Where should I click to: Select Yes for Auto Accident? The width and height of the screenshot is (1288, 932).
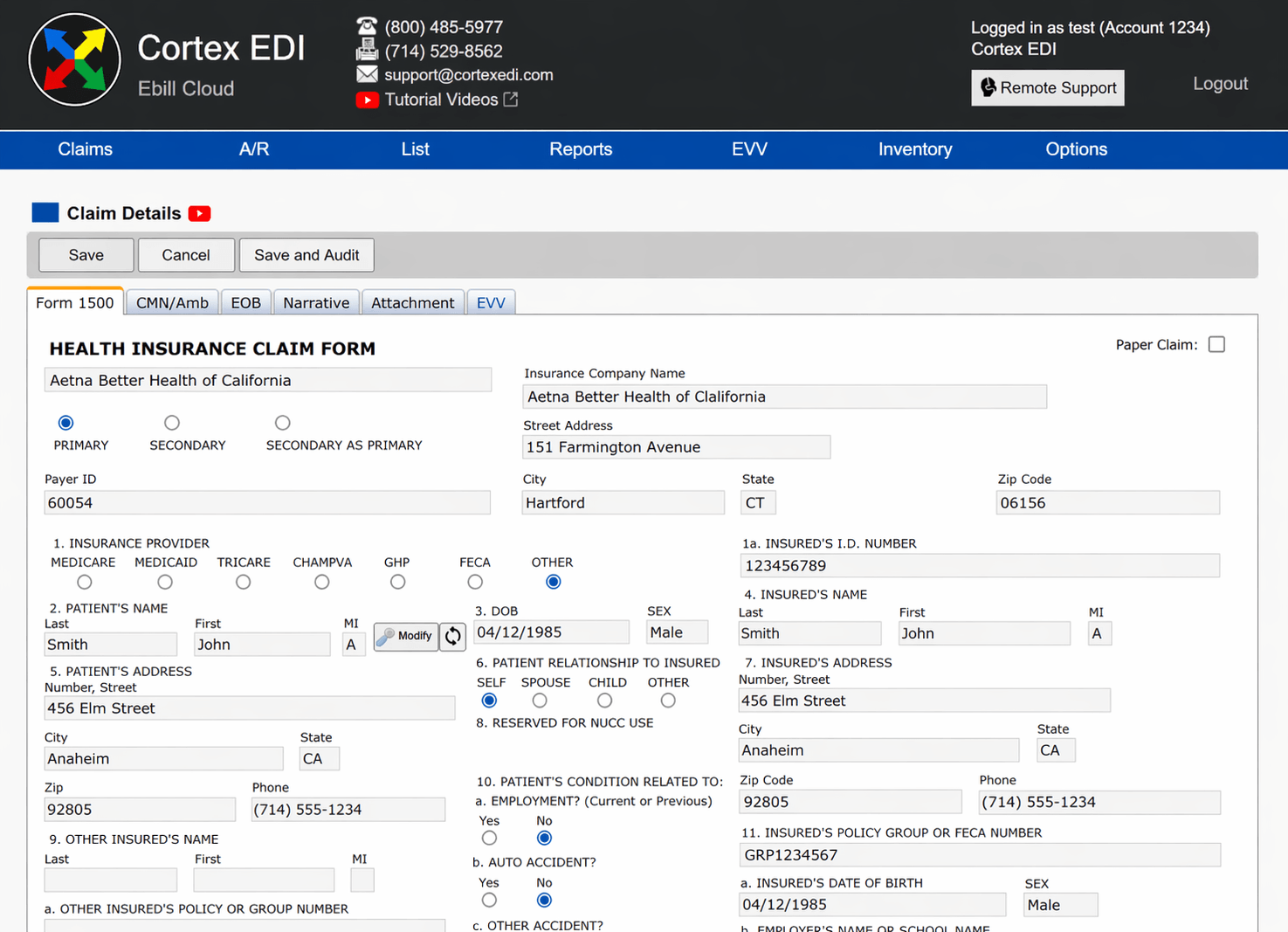click(489, 900)
